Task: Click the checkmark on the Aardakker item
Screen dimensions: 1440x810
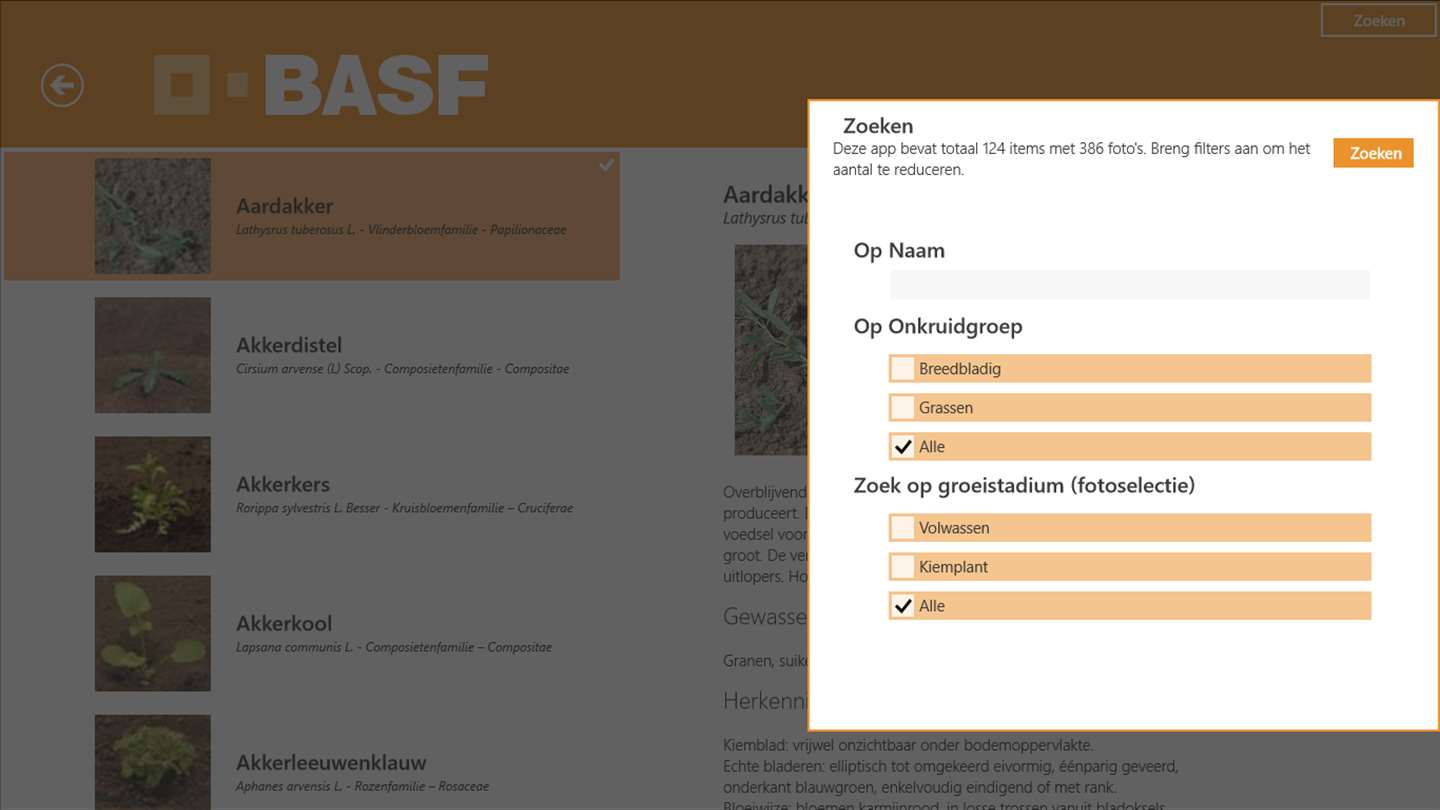Action: [x=606, y=166]
